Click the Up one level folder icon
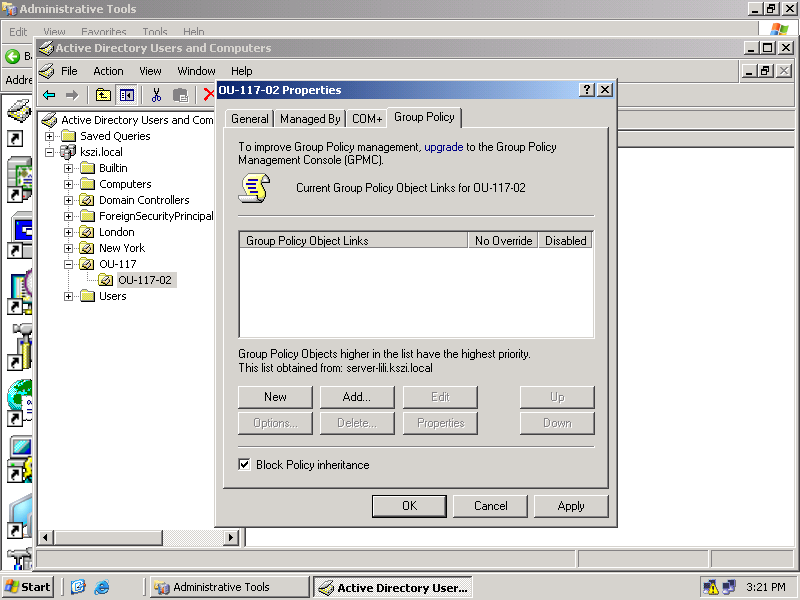Image resolution: width=800 pixels, height=600 pixels. pos(104,95)
